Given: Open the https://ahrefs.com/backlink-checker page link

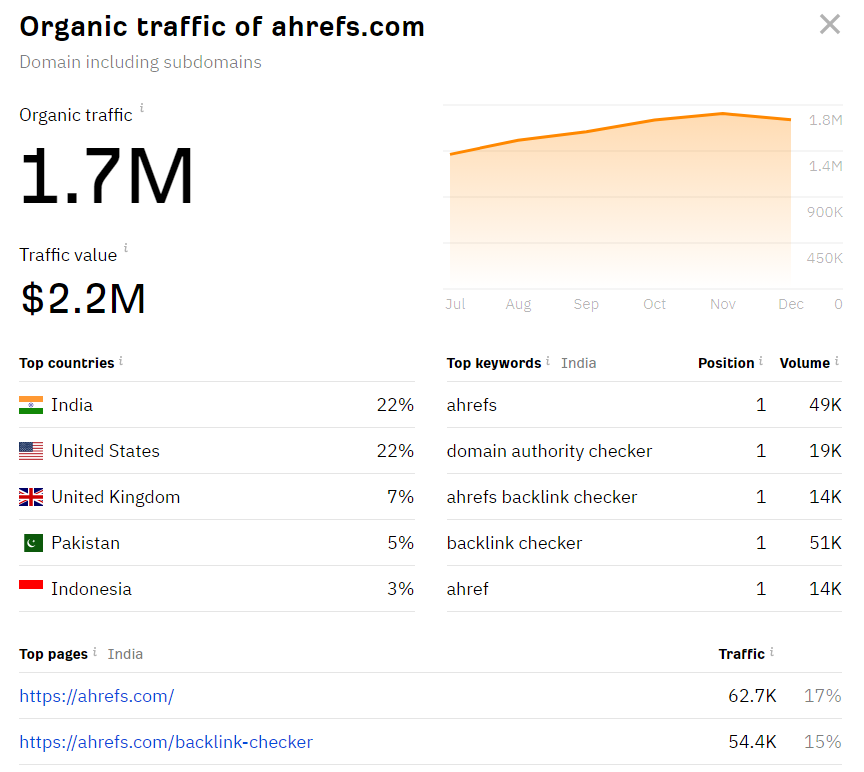Looking at the screenshot, I should coord(168,742).
